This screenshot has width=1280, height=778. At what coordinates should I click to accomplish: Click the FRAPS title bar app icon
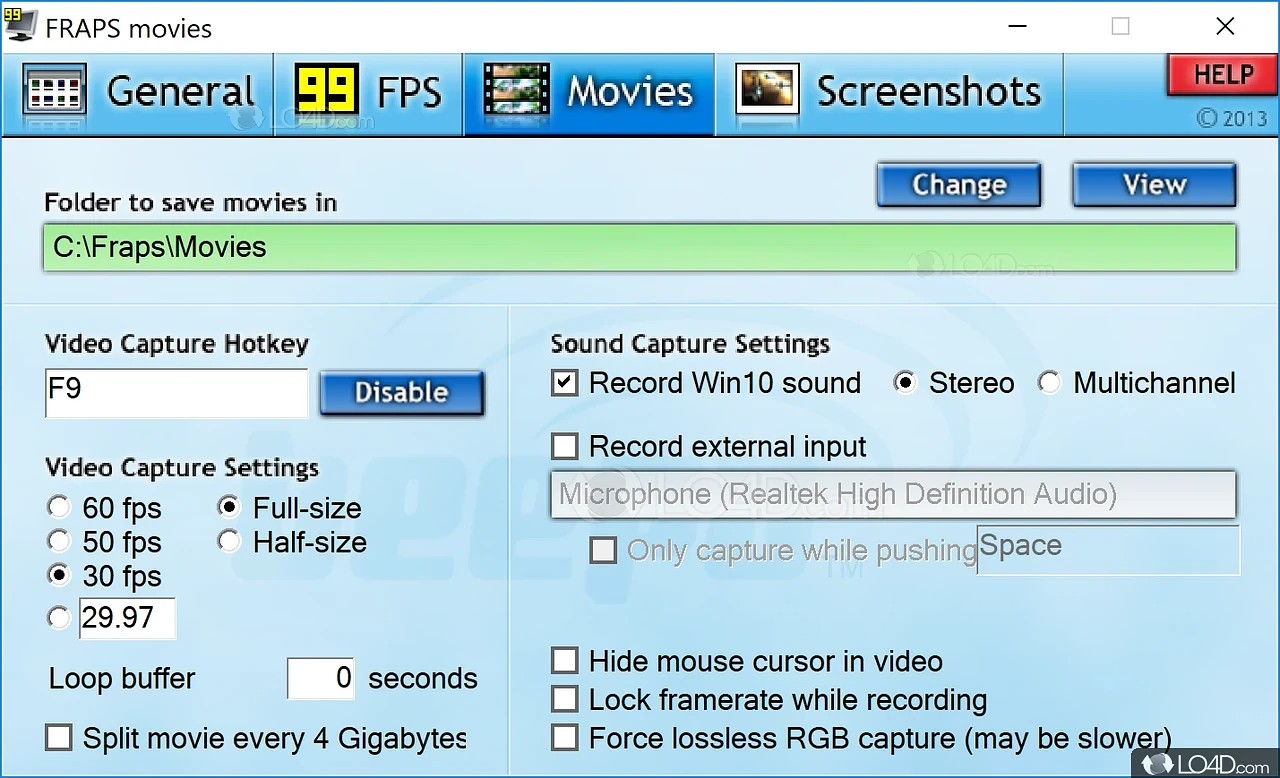20,25
